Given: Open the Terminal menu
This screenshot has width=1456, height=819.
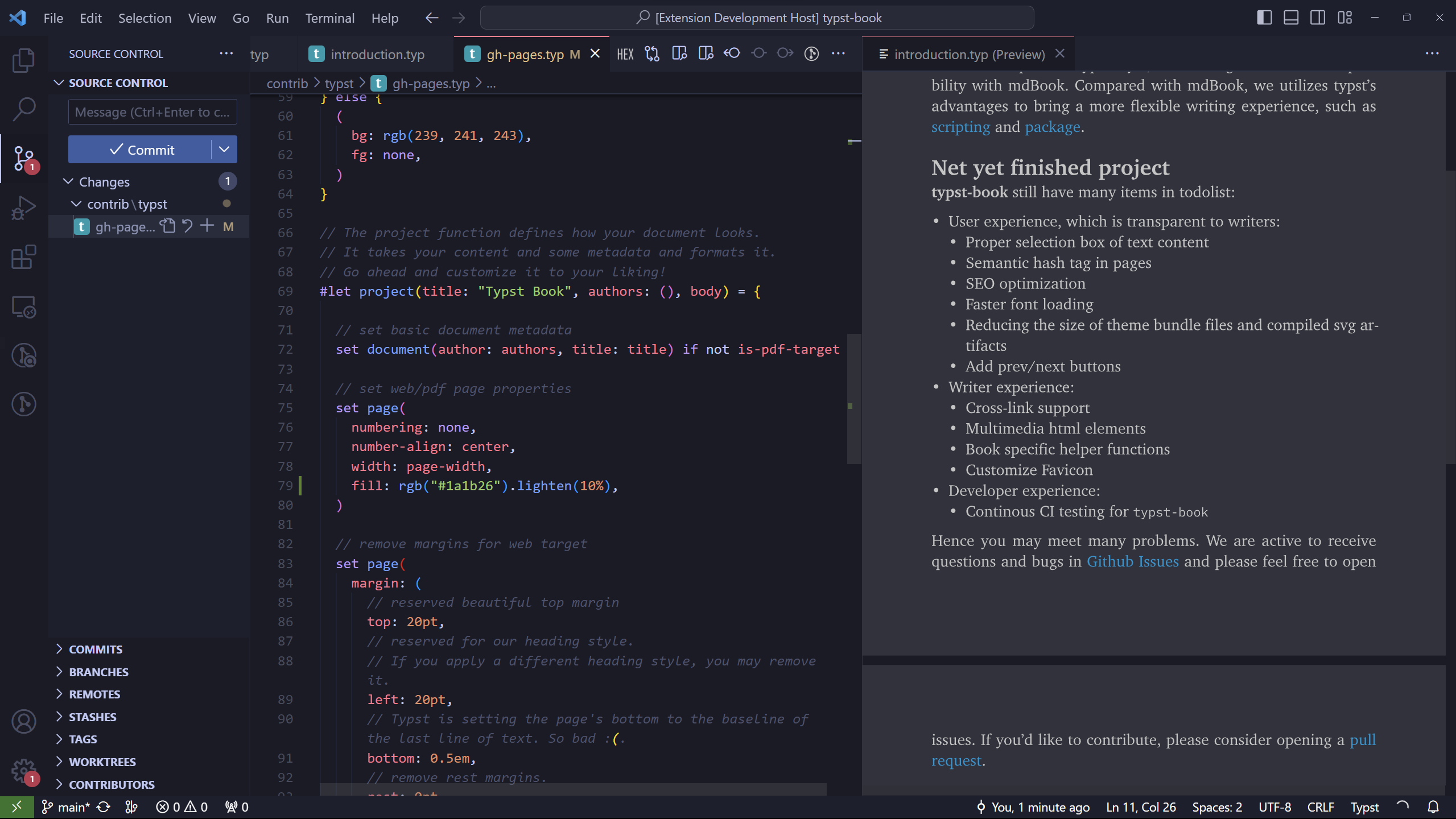Looking at the screenshot, I should pos(330,18).
